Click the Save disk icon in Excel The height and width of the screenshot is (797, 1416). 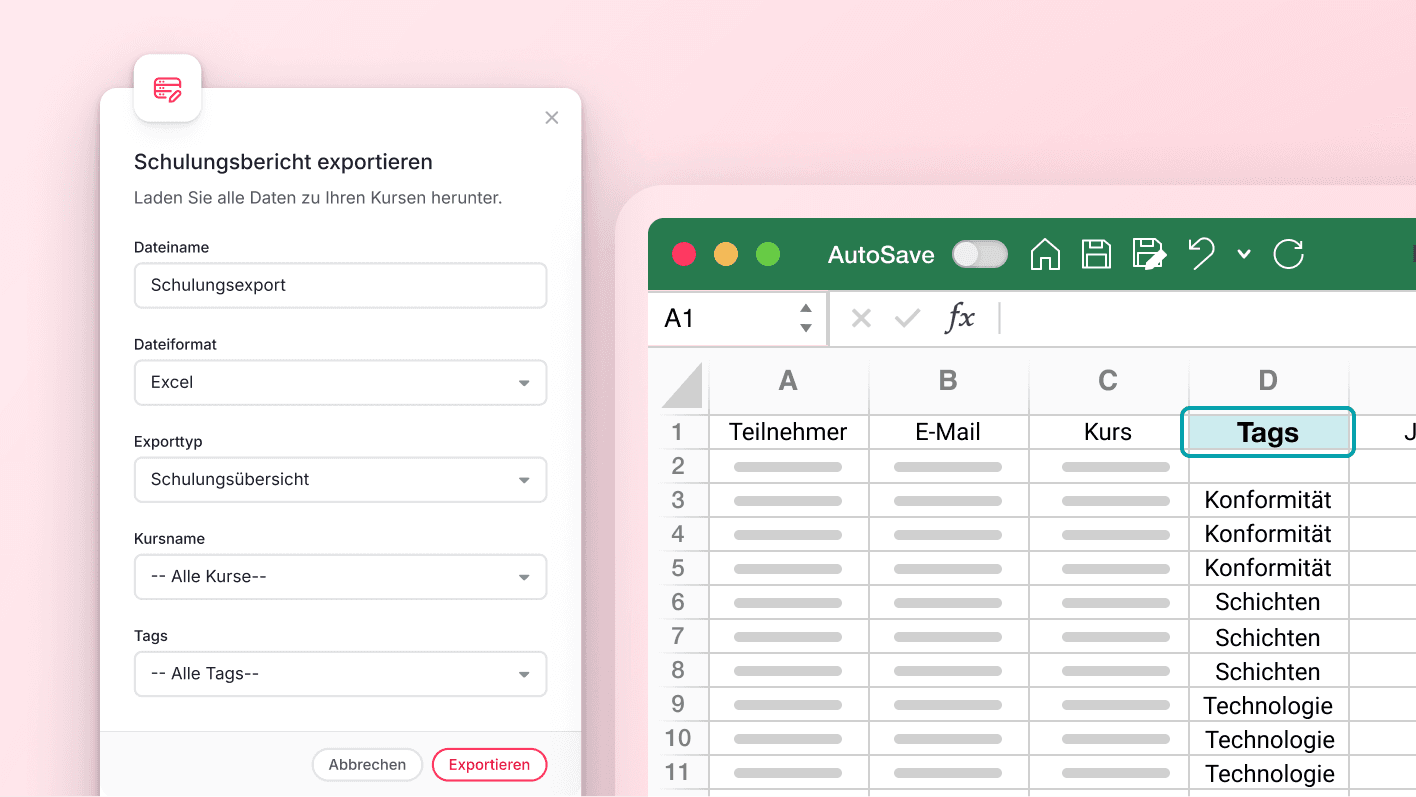pos(1096,254)
